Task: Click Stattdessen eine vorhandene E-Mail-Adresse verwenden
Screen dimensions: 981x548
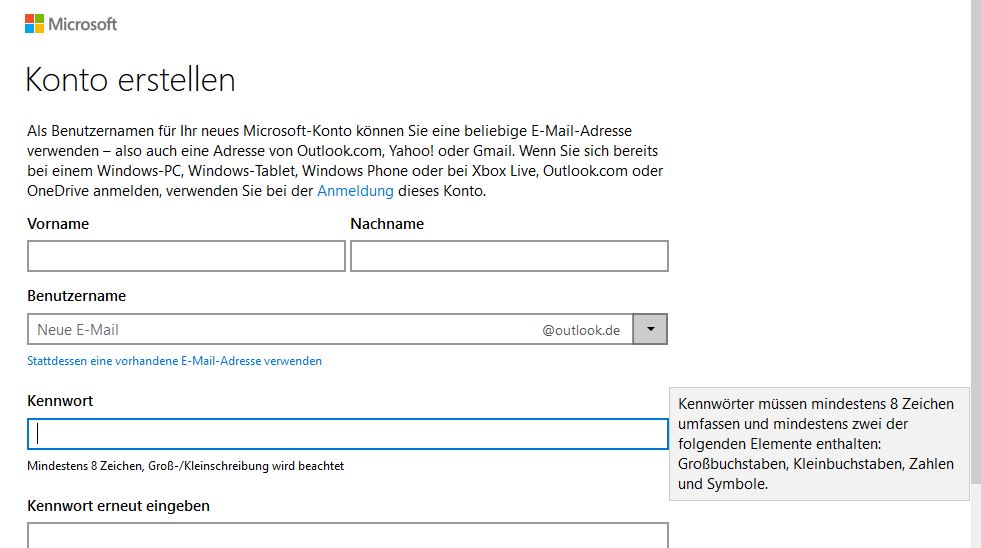Action: (x=174, y=361)
